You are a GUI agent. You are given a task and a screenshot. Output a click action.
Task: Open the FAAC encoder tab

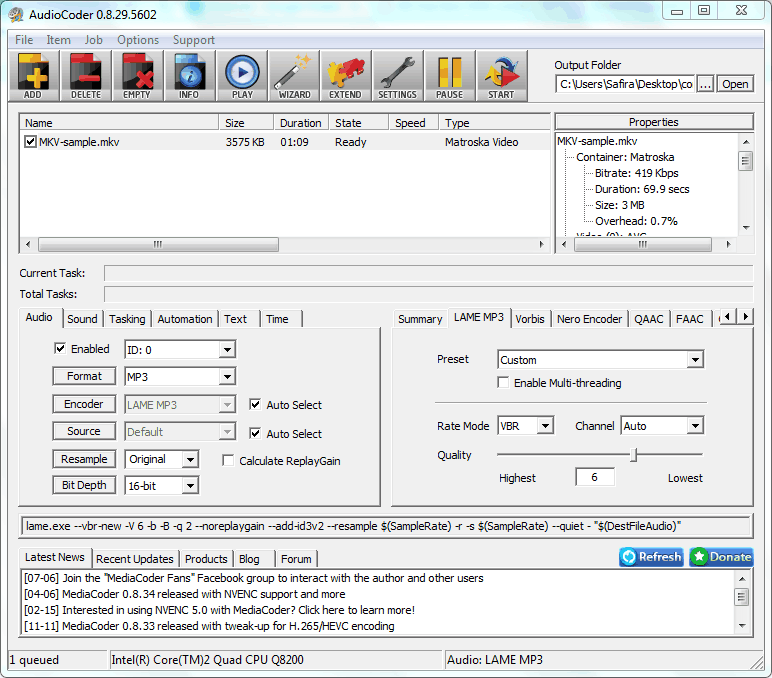(689, 319)
